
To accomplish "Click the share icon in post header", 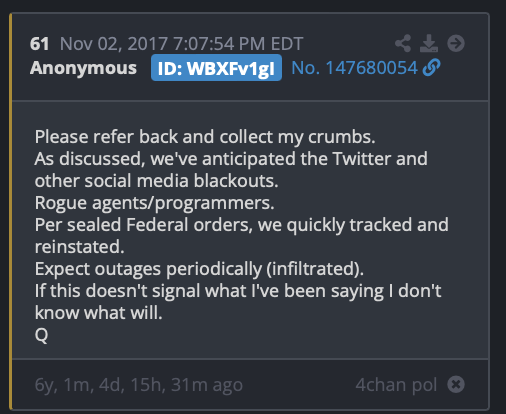I will [x=403, y=43].
